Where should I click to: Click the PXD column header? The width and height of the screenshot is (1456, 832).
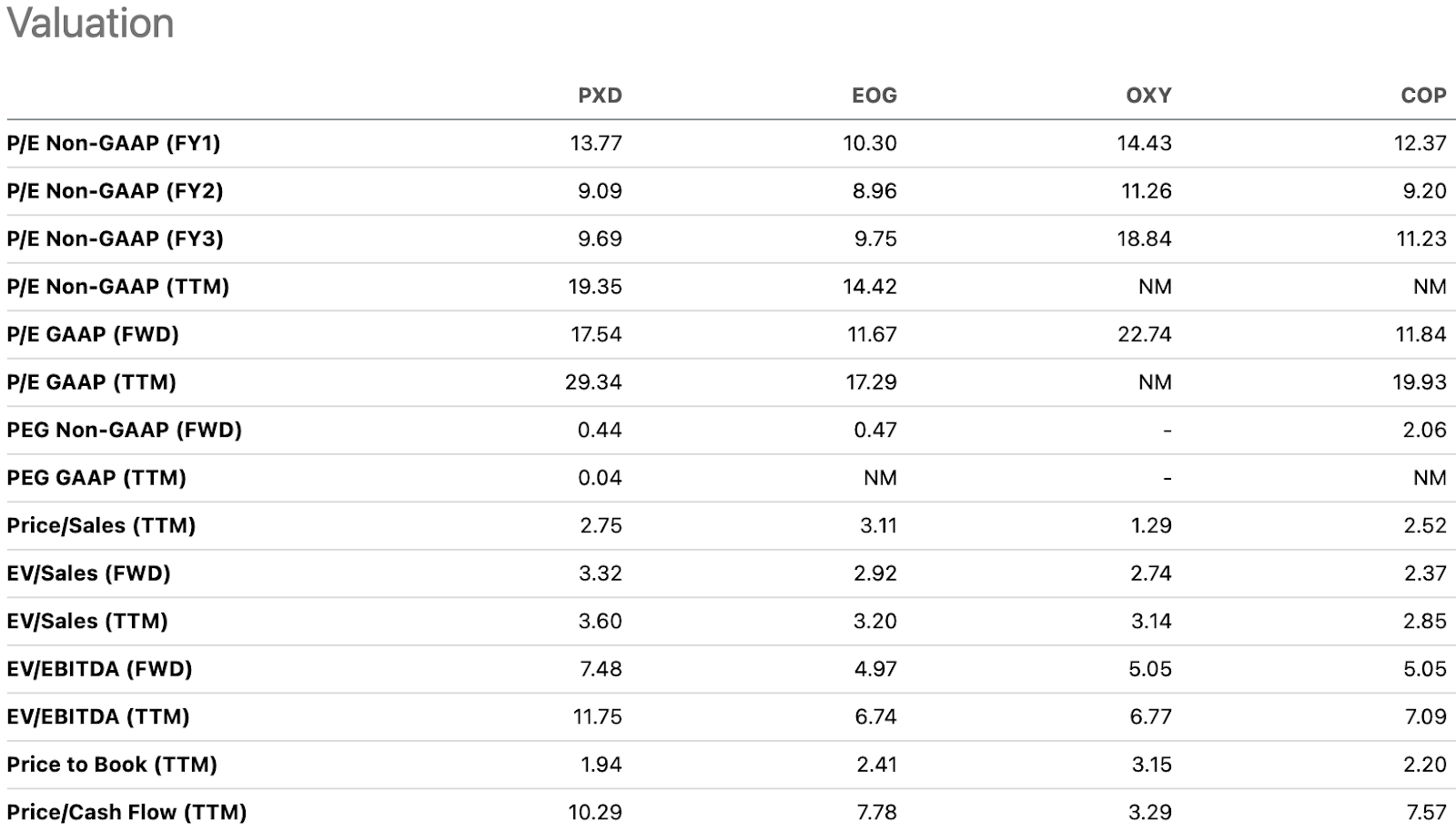[600, 96]
